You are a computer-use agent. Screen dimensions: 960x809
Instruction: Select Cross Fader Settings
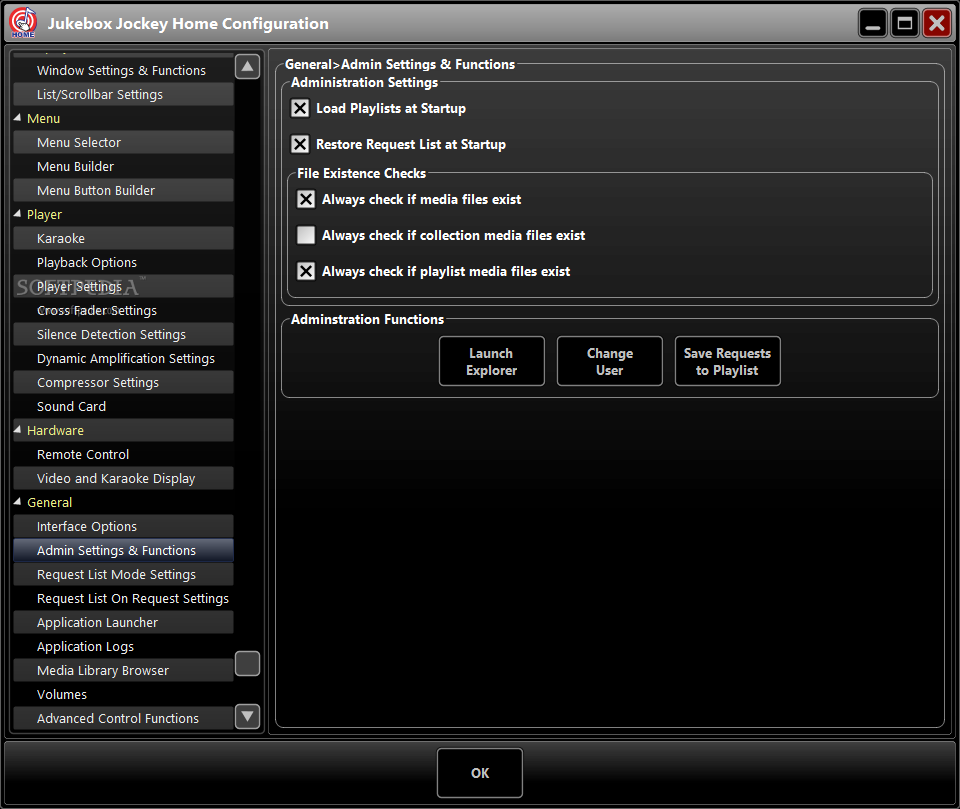tap(123, 310)
